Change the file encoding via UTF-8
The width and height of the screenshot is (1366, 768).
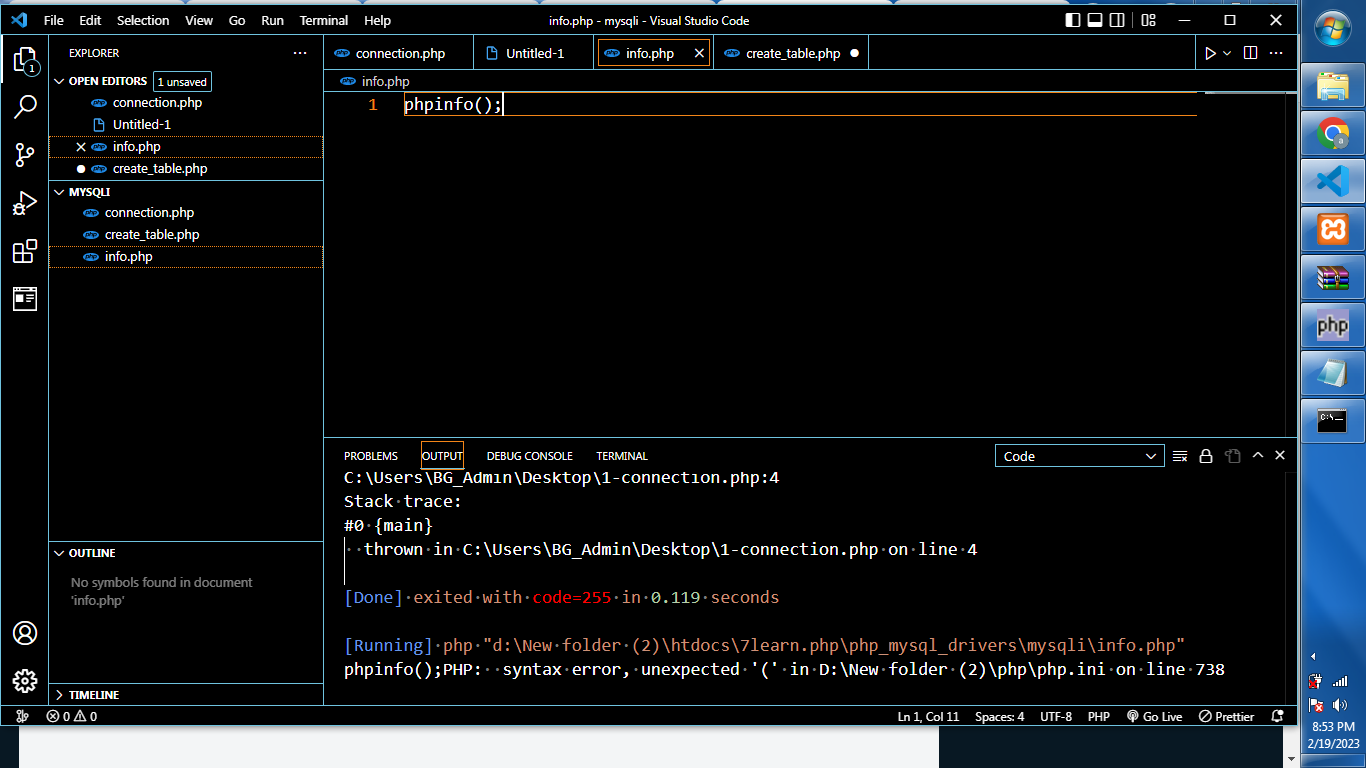[x=1056, y=716]
